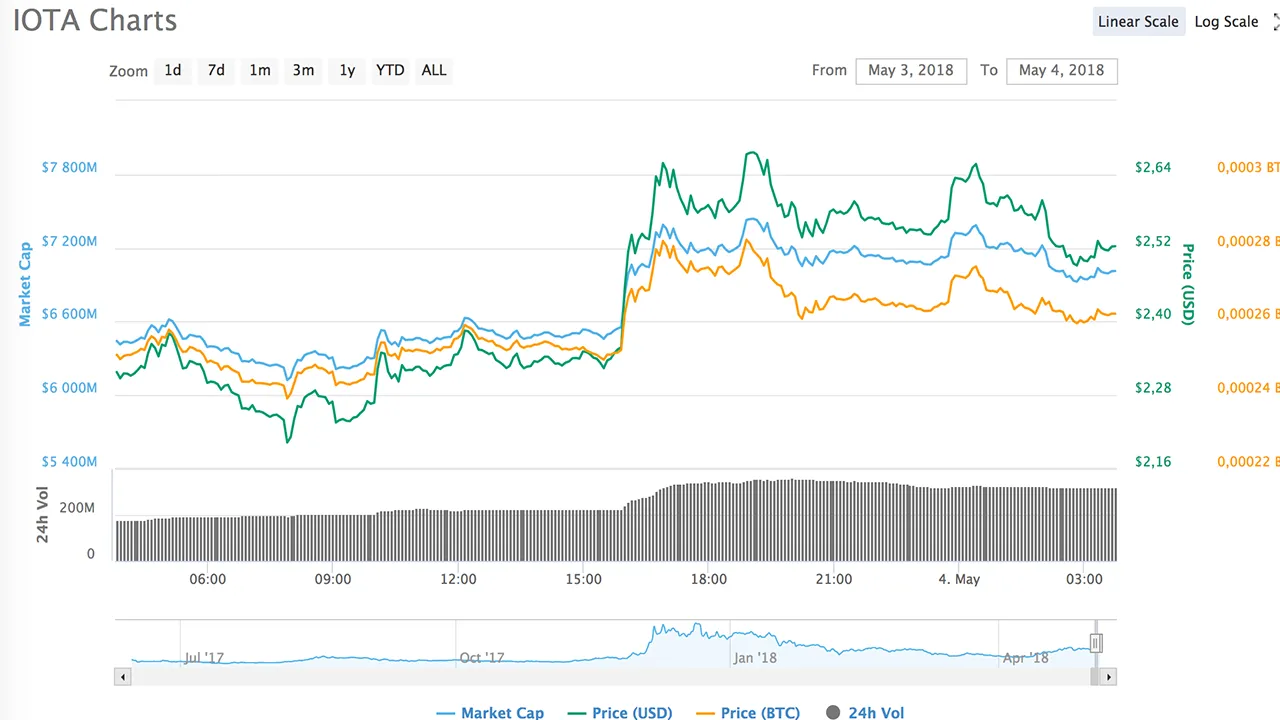
Task: Switch to Linear Scale
Action: (1138, 22)
